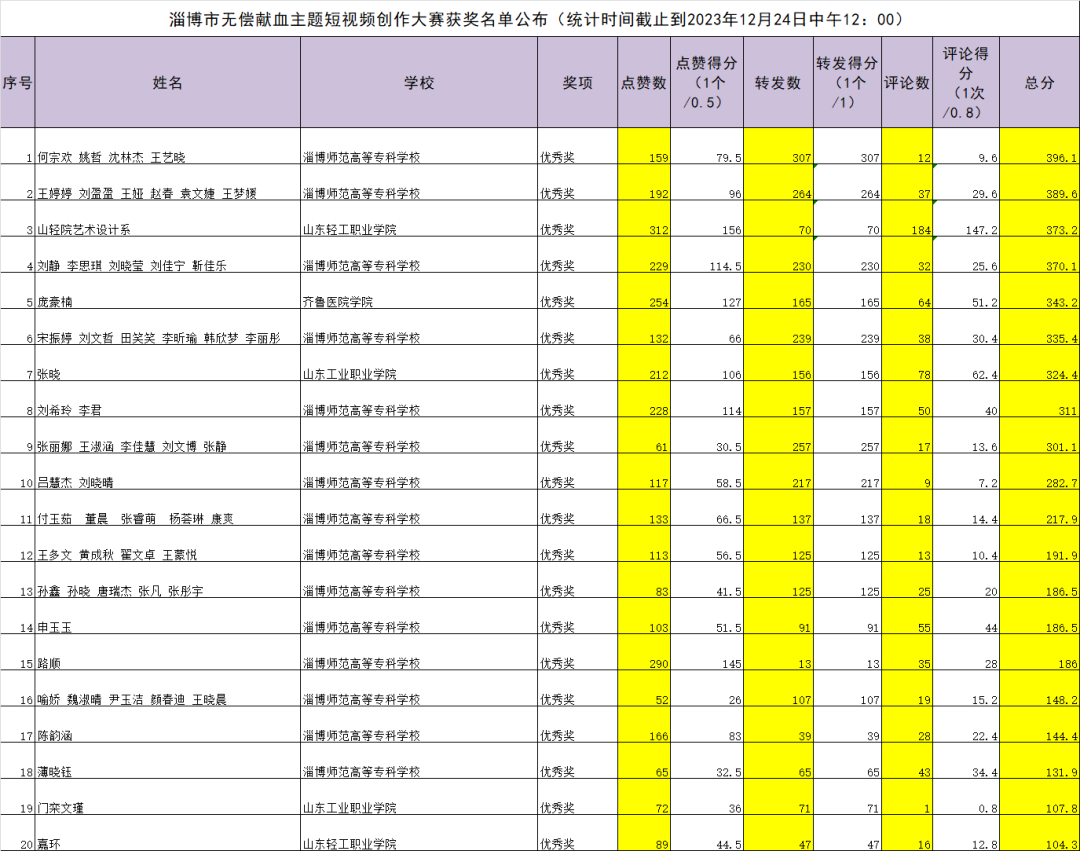Select comment score 0.8
This screenshot has height=851, width=1080.
pos(966,797)
